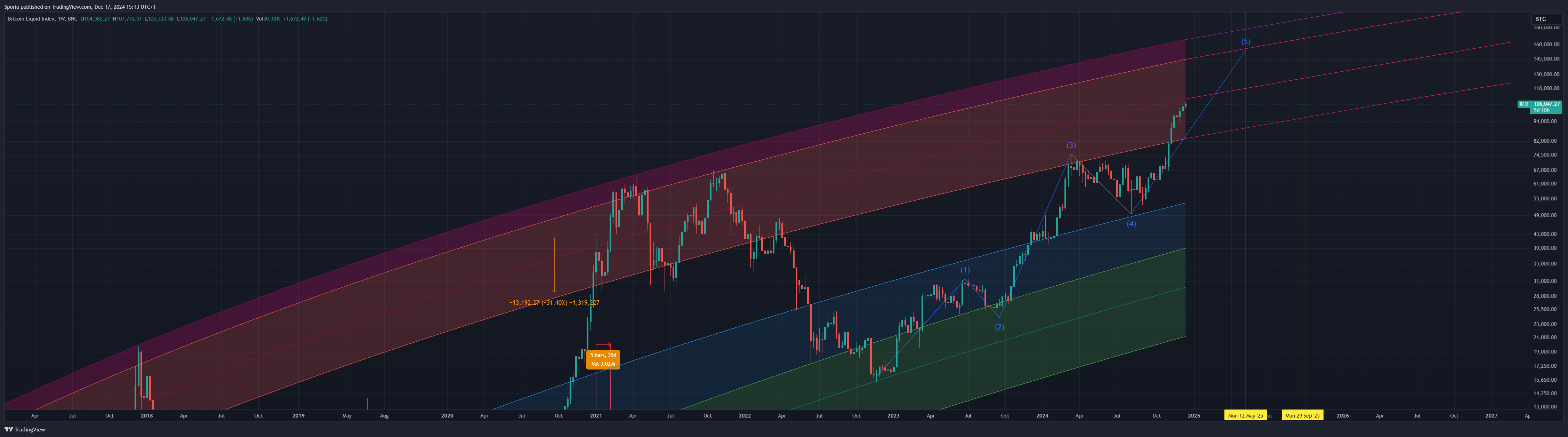Click the High value H107,772.51
This screenshot has height=437, width=1568.
click(x=127, y=19)
